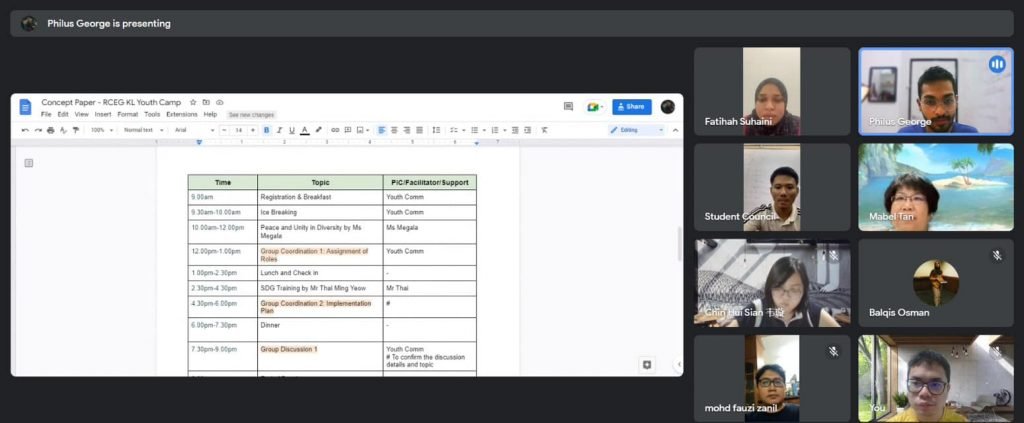The image size is (1024, 423).
Task: Select Mabel Tan's video tile
Action: click(x=935, y=187)
